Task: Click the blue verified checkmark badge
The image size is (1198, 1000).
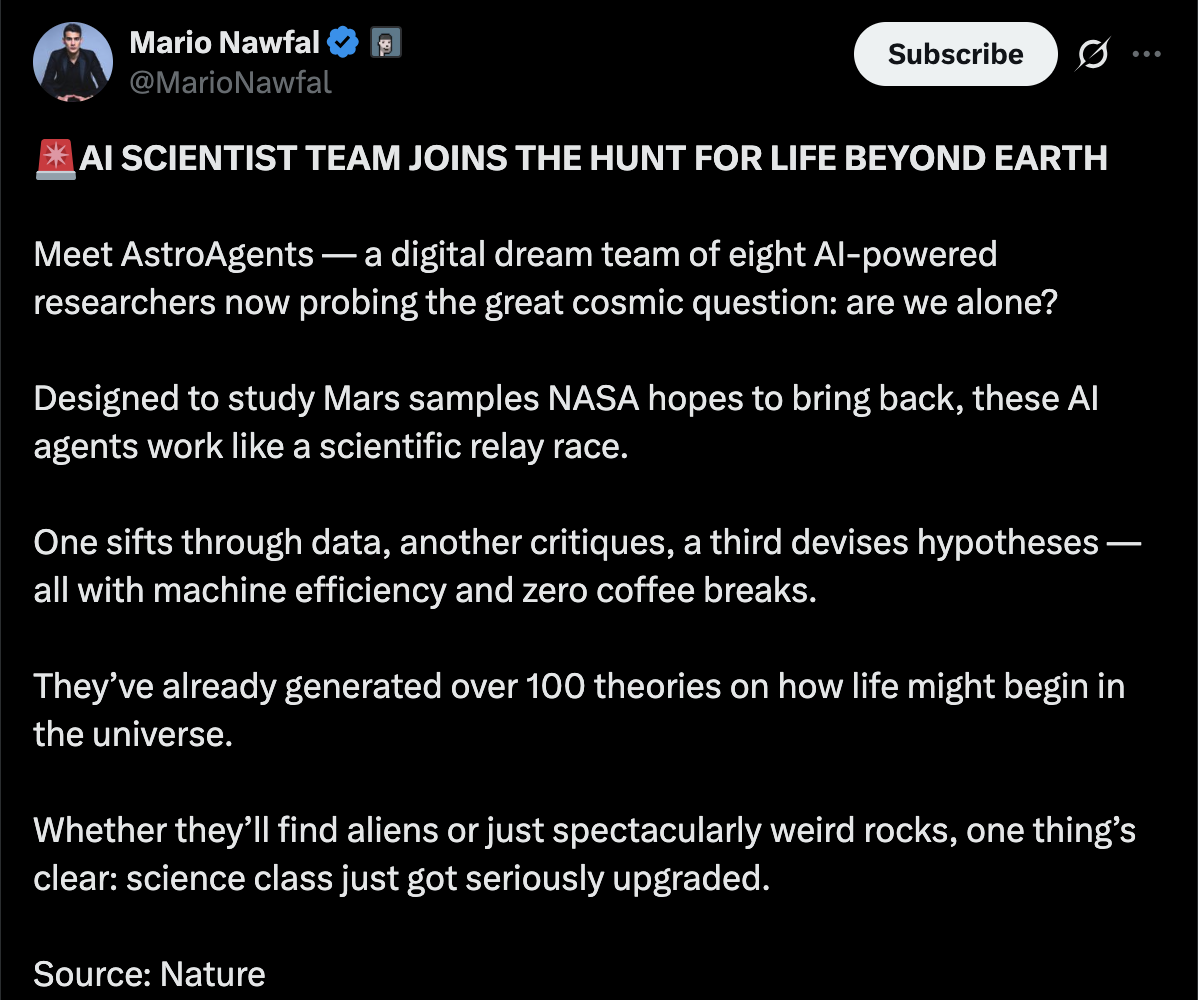Action: tap(345, 42)
